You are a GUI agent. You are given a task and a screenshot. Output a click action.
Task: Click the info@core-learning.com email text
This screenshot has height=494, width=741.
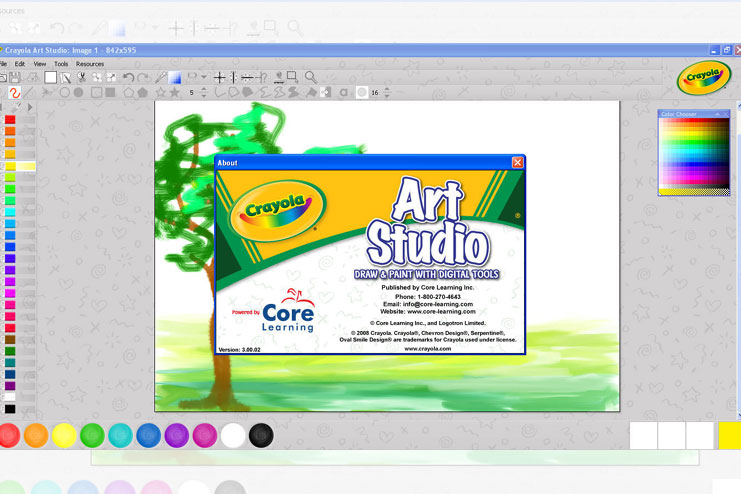[x=438, y=304]
